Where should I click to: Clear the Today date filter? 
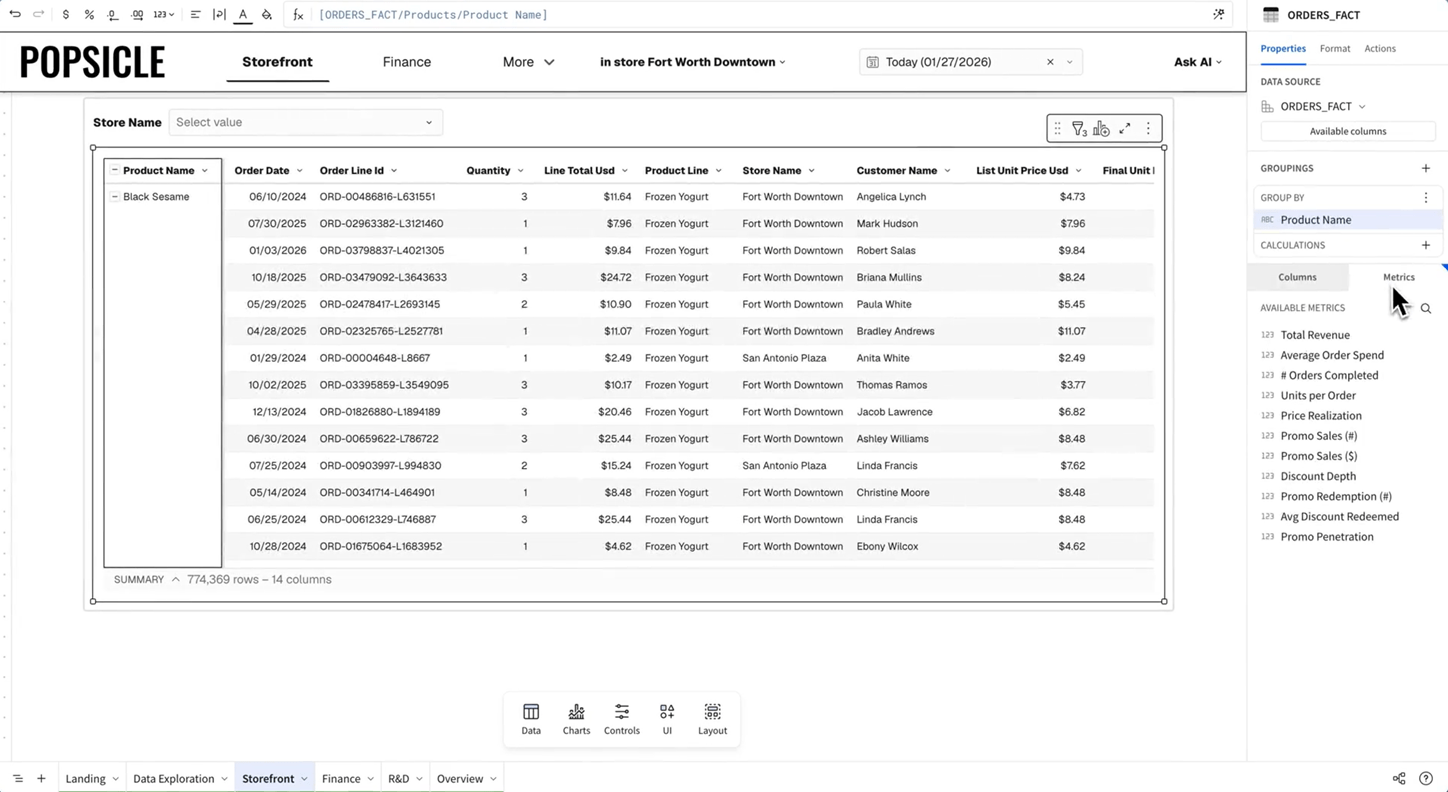[x=1050, y=62]
